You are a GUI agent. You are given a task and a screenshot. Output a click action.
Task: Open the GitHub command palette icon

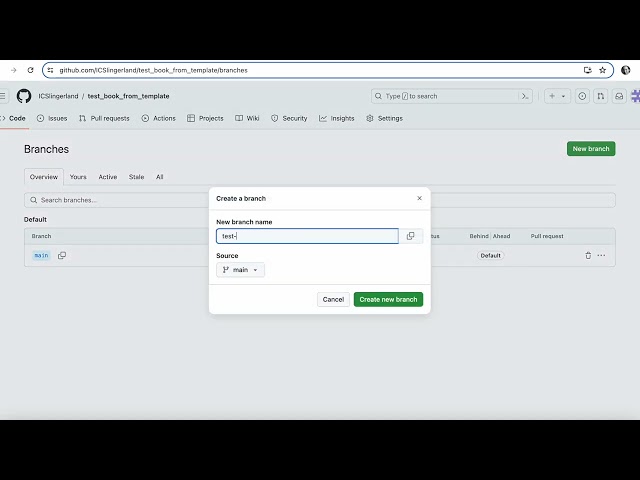(x=525, y=96)
